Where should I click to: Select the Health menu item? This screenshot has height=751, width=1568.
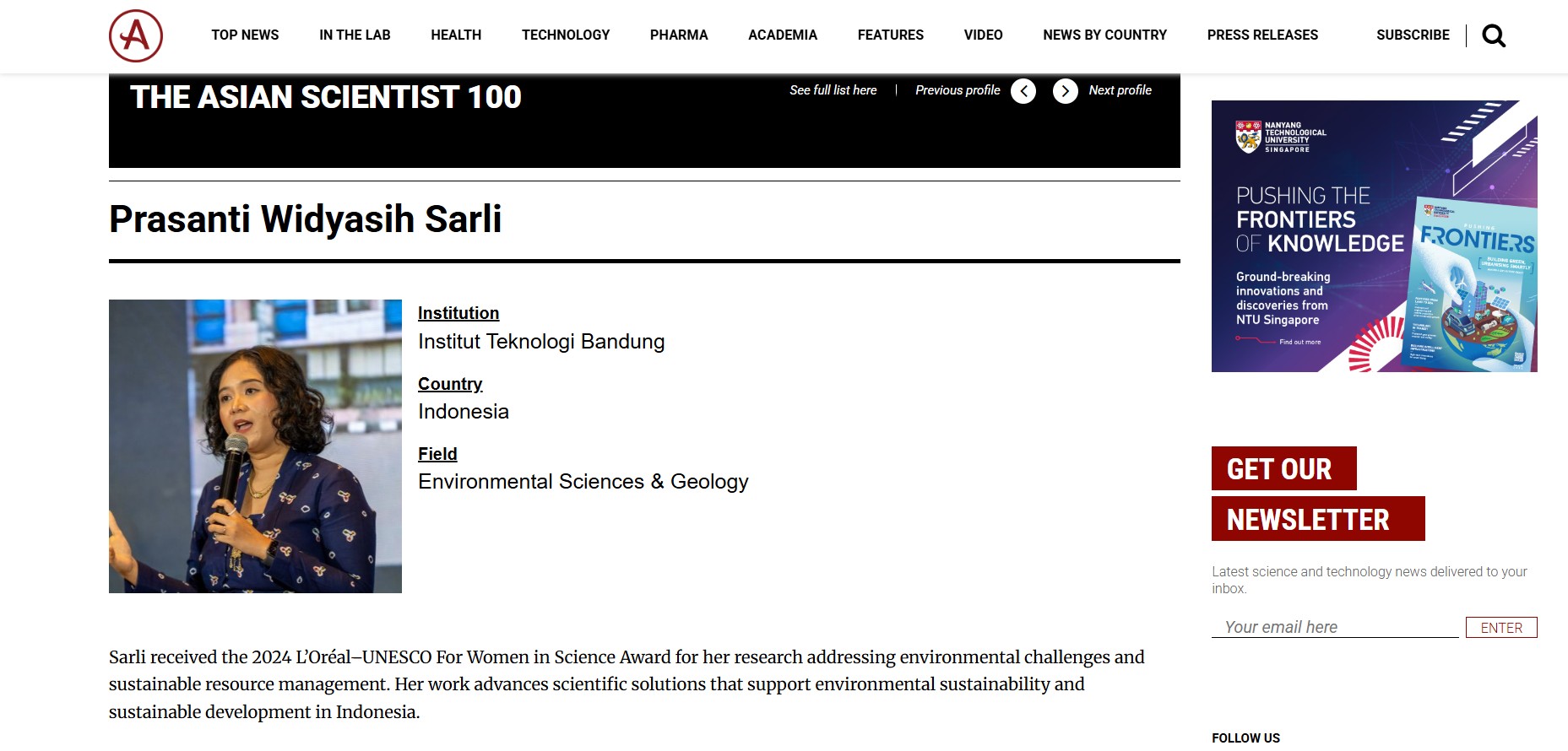coord(456,35)
